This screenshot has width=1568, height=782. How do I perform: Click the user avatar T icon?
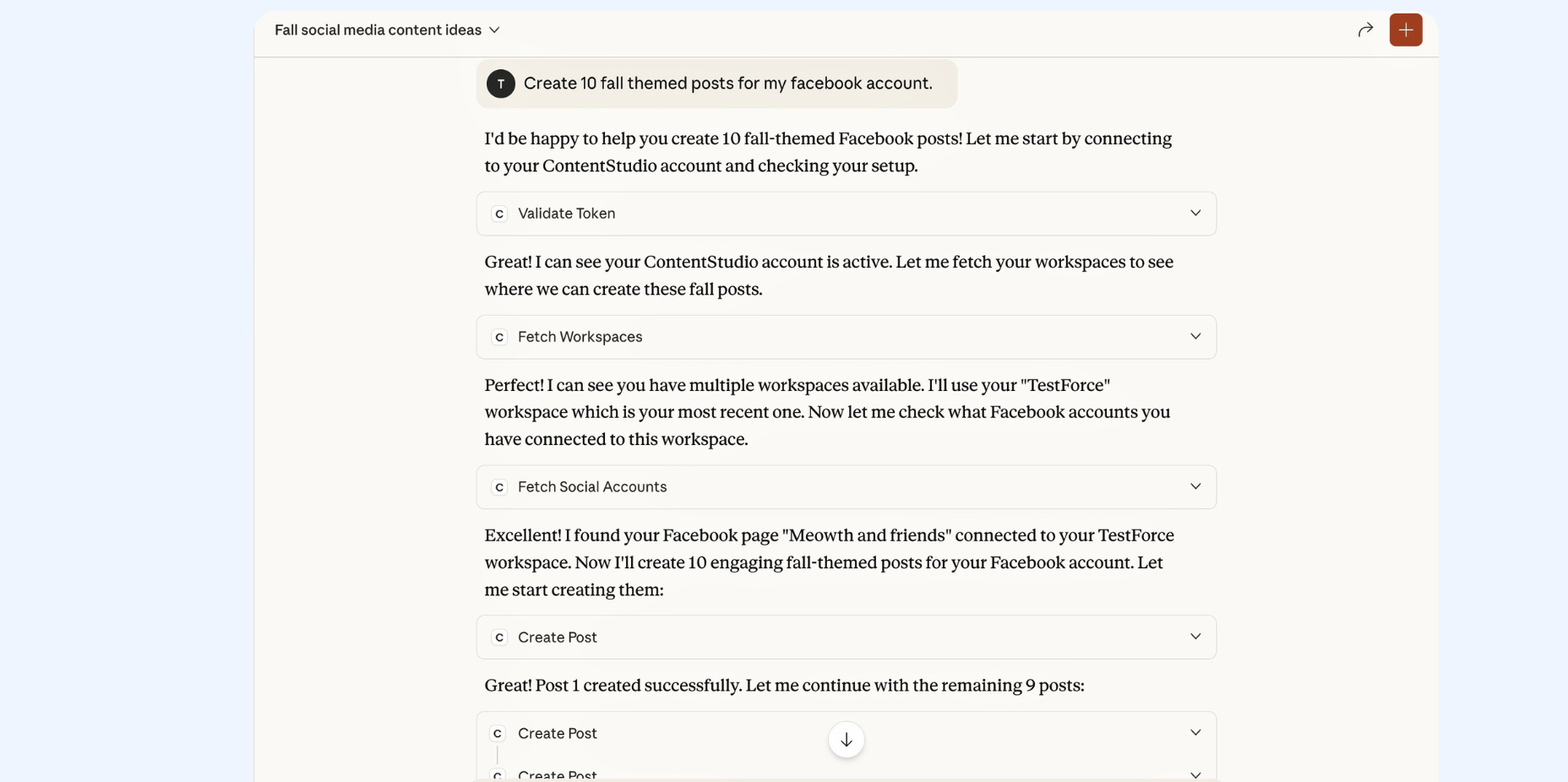pyautogui.click(x=501, y=84)
